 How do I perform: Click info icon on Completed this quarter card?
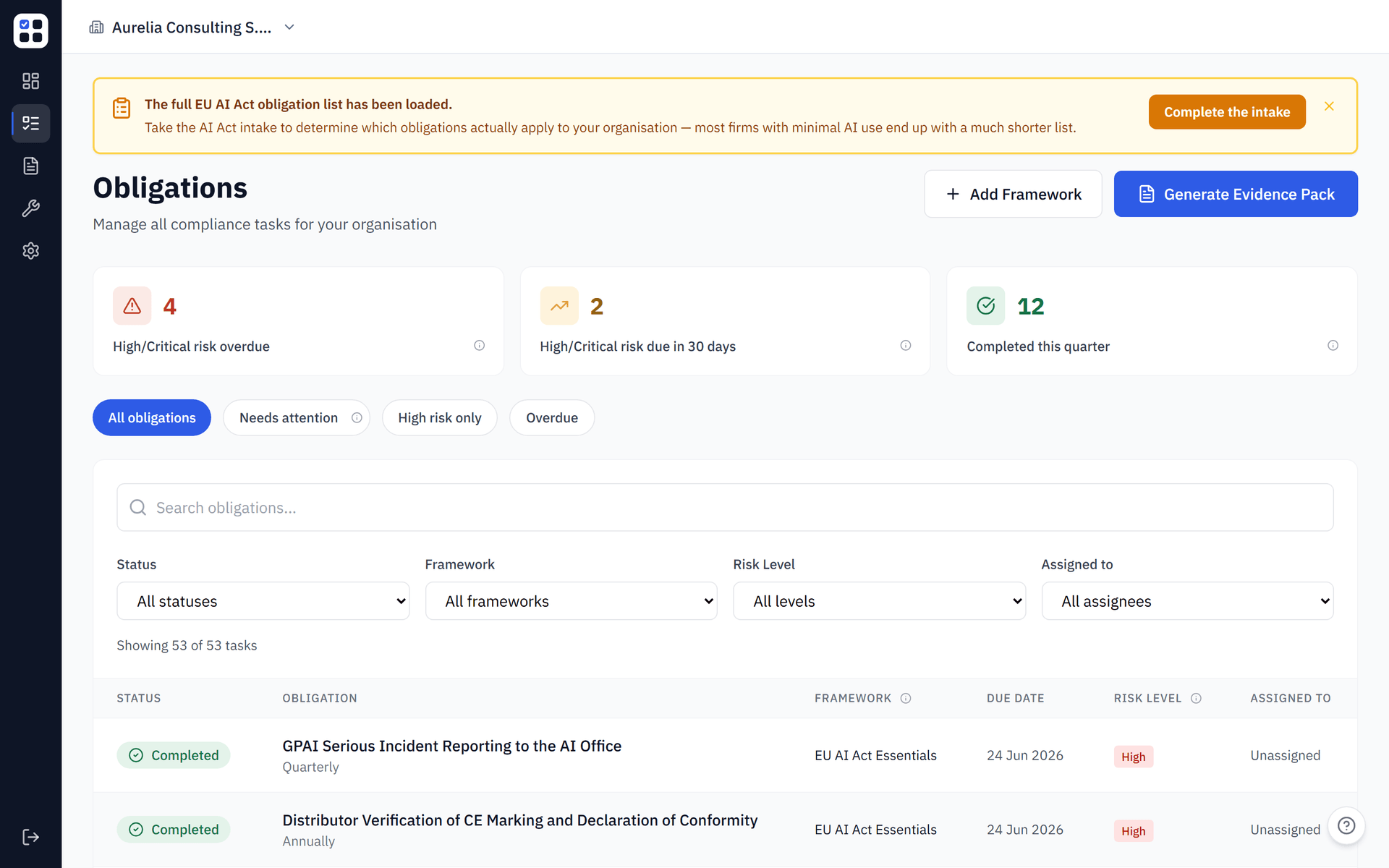click(x=1333, y=346)
